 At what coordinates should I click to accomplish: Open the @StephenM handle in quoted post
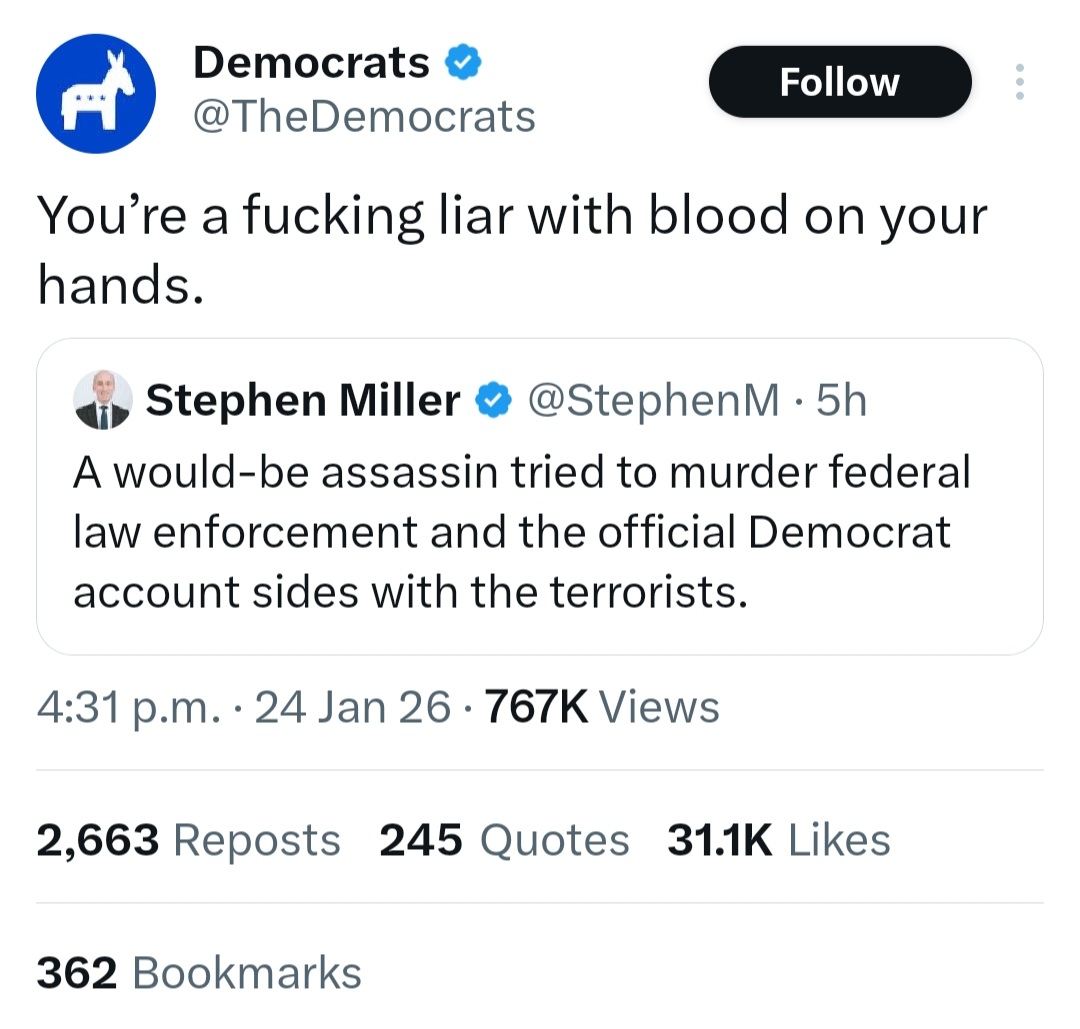[652, 401]
